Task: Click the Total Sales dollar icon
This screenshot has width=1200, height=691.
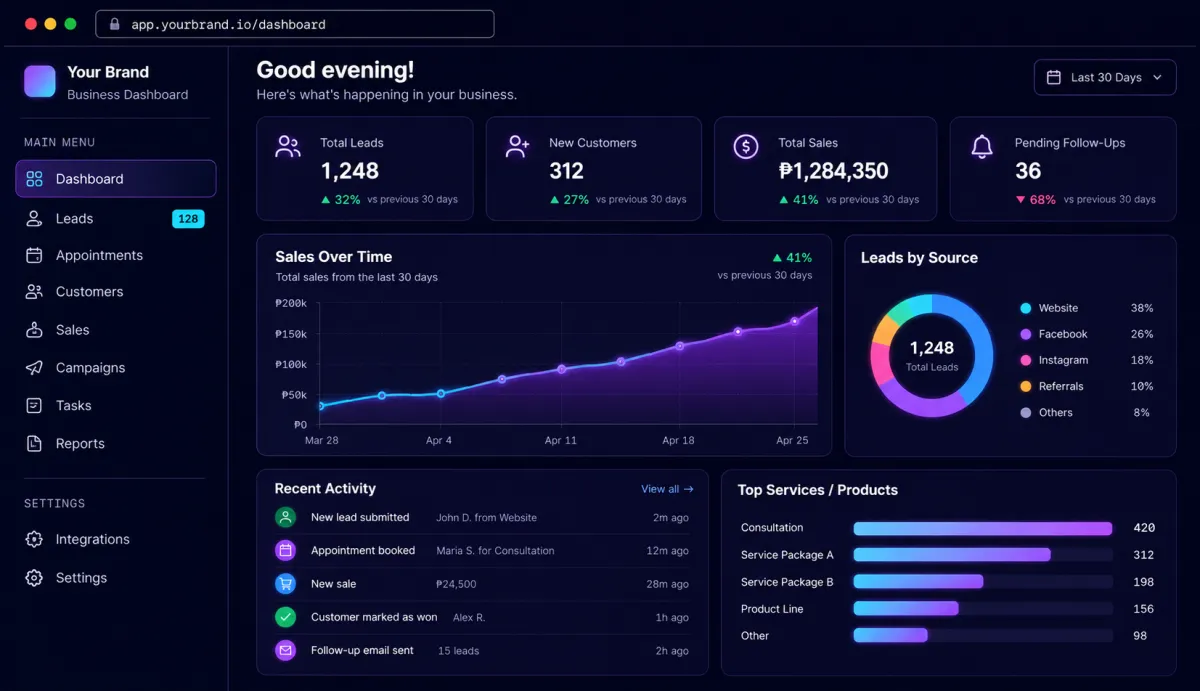Action: 746,147
